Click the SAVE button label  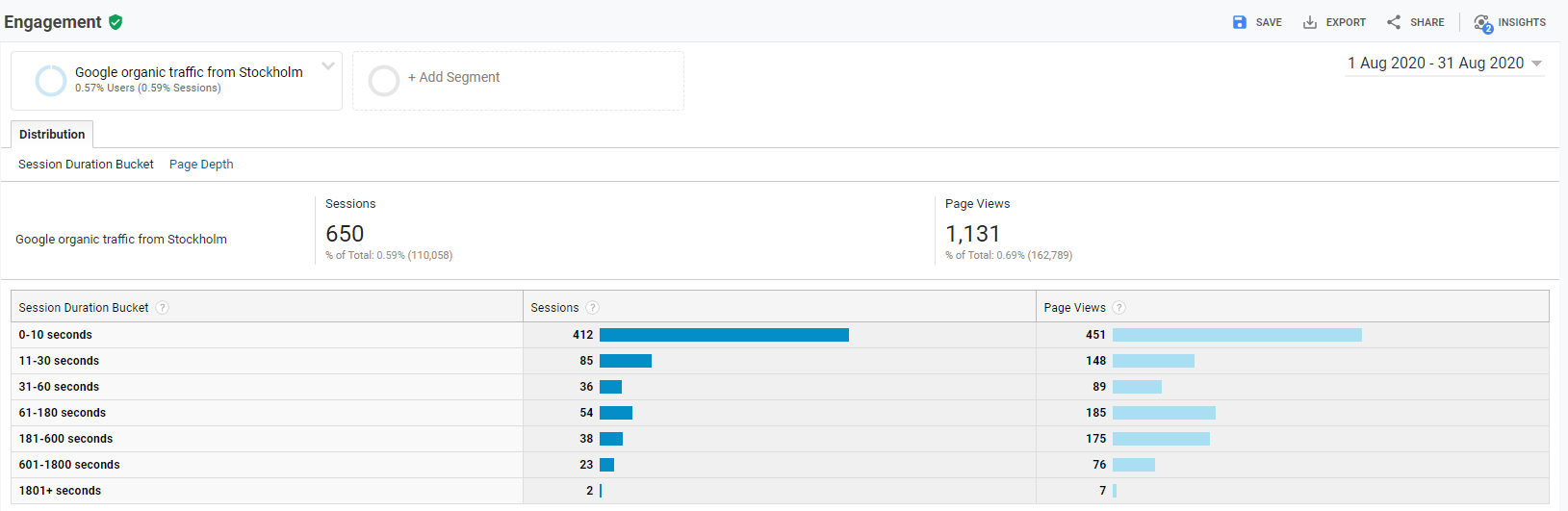tap(1269, 22)
